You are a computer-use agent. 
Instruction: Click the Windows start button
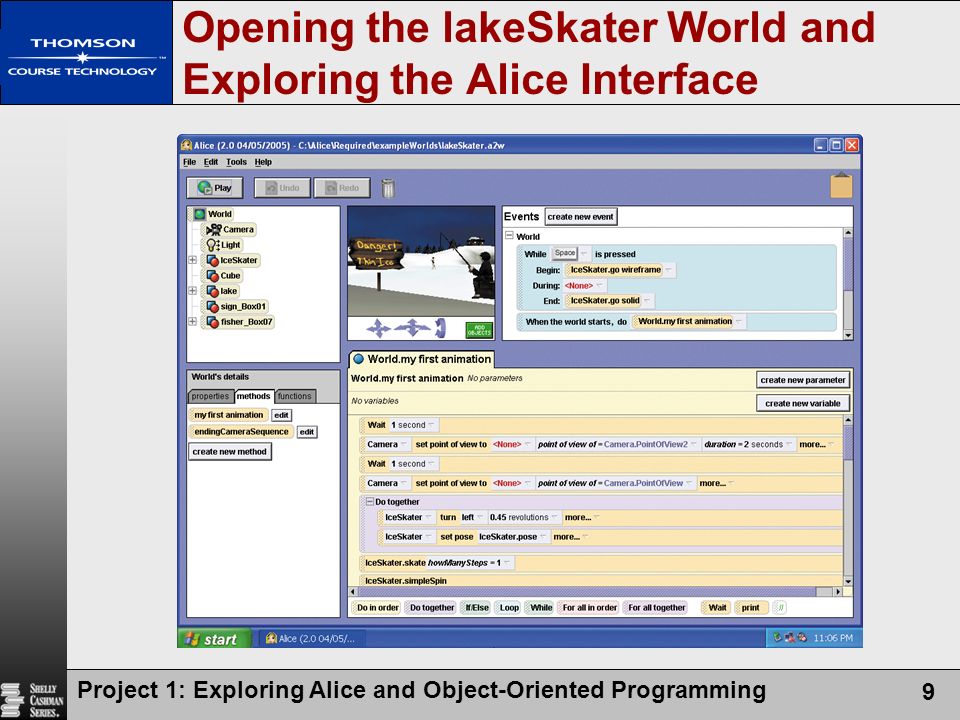pos(214,639)
